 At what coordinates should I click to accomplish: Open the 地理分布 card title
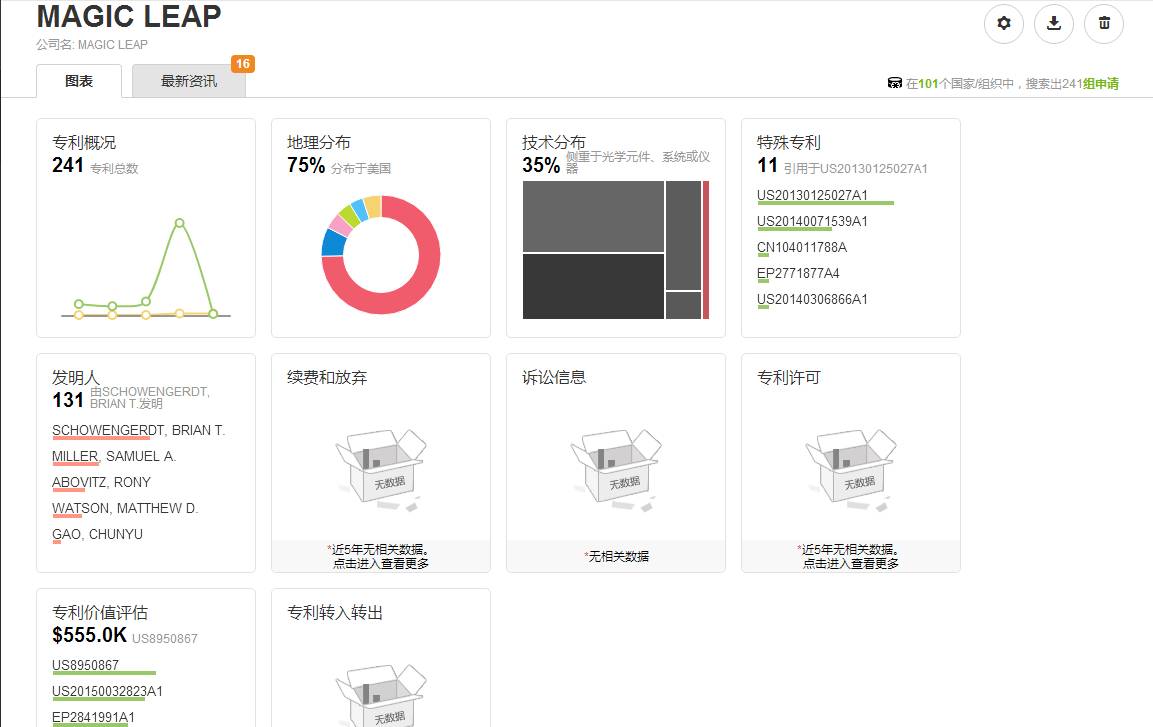[x=318, y=142]
